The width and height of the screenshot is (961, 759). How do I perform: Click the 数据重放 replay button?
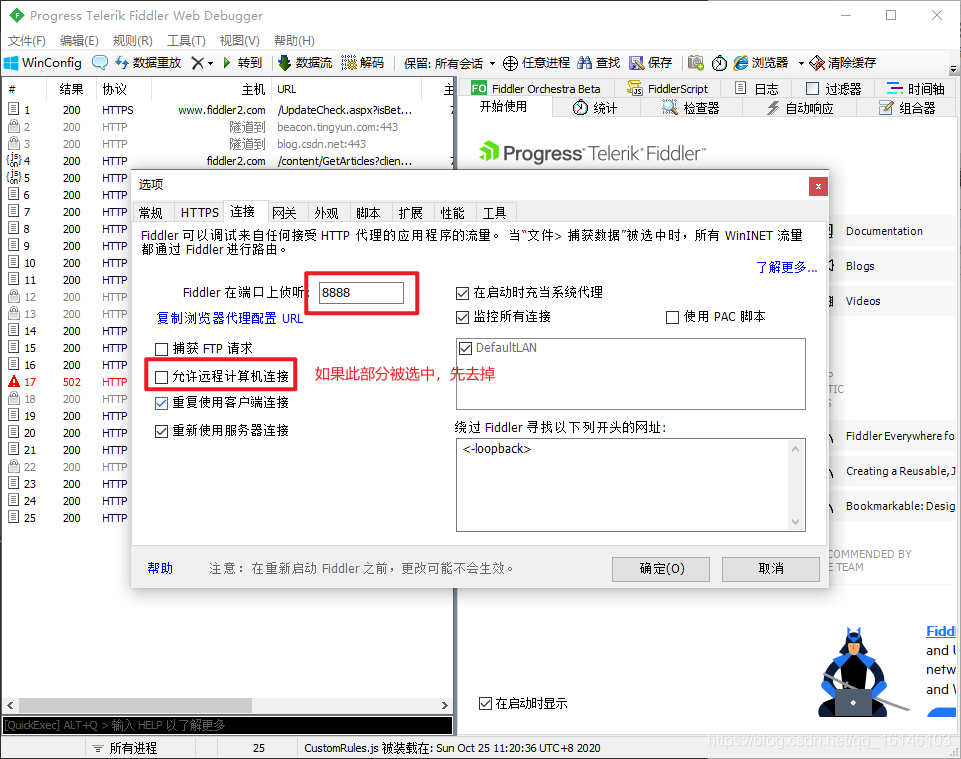[148, 63]
